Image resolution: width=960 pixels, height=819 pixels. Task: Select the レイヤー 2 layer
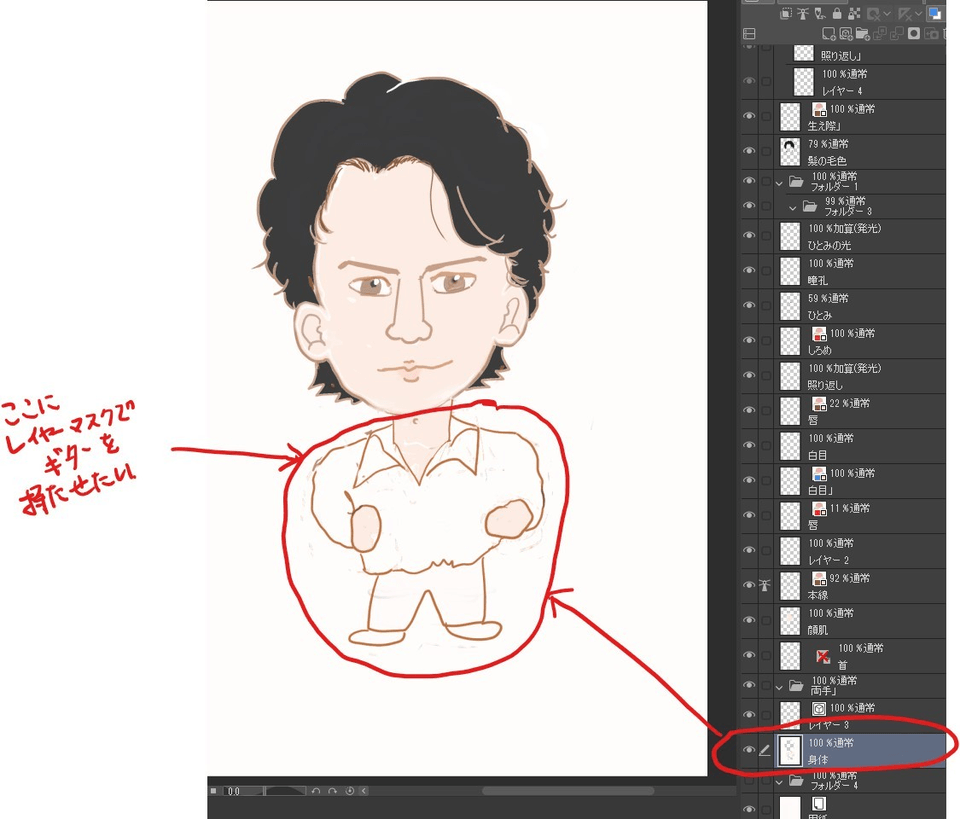click(x=860, y=551)
